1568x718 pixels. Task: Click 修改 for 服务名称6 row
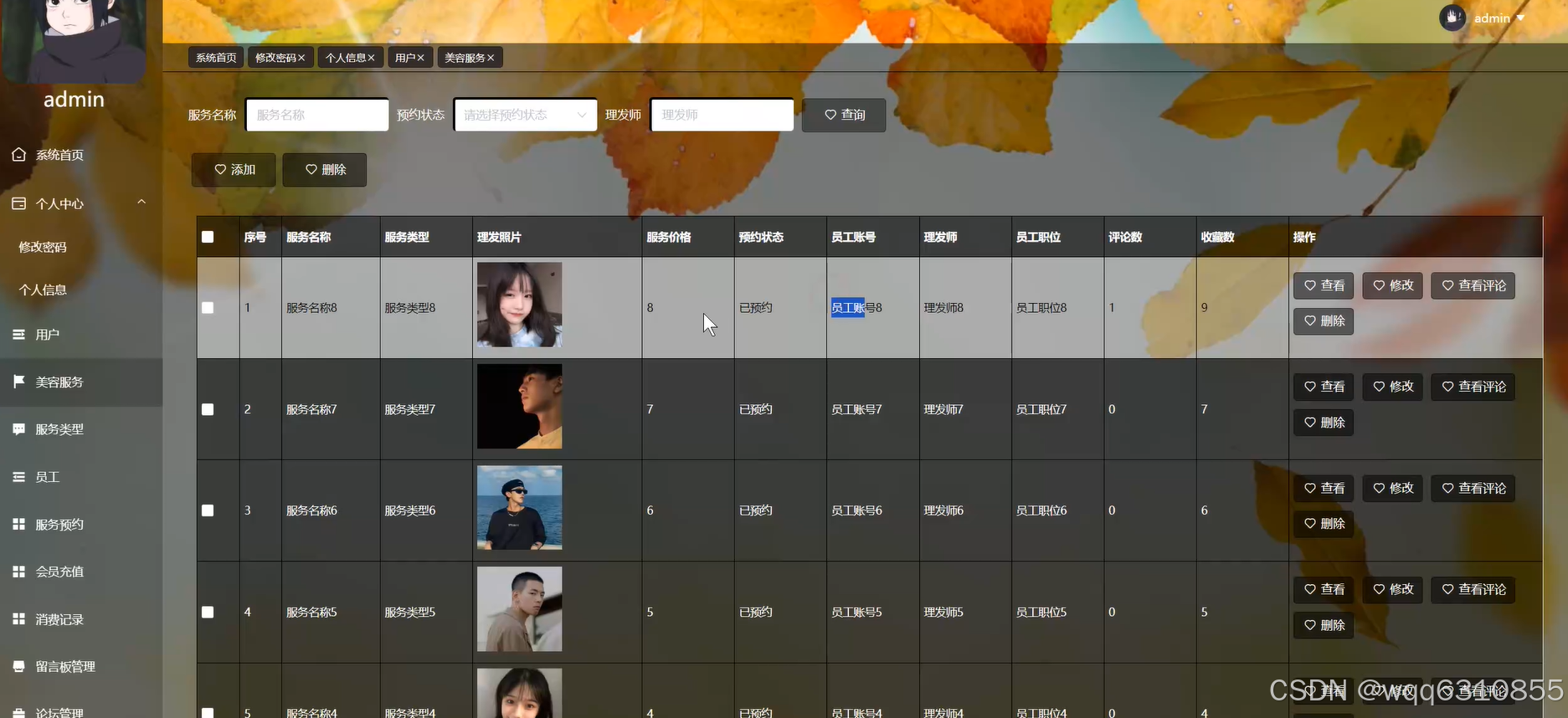pos(1392,488)
